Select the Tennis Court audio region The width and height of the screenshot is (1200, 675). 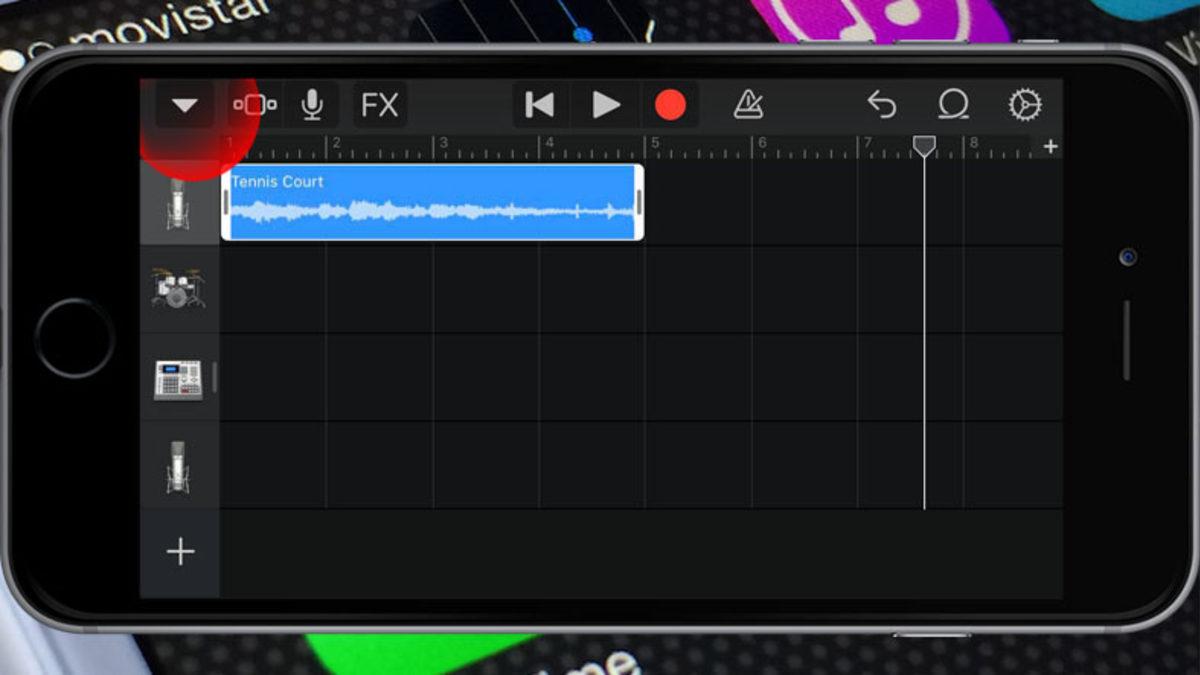(432, 203)
